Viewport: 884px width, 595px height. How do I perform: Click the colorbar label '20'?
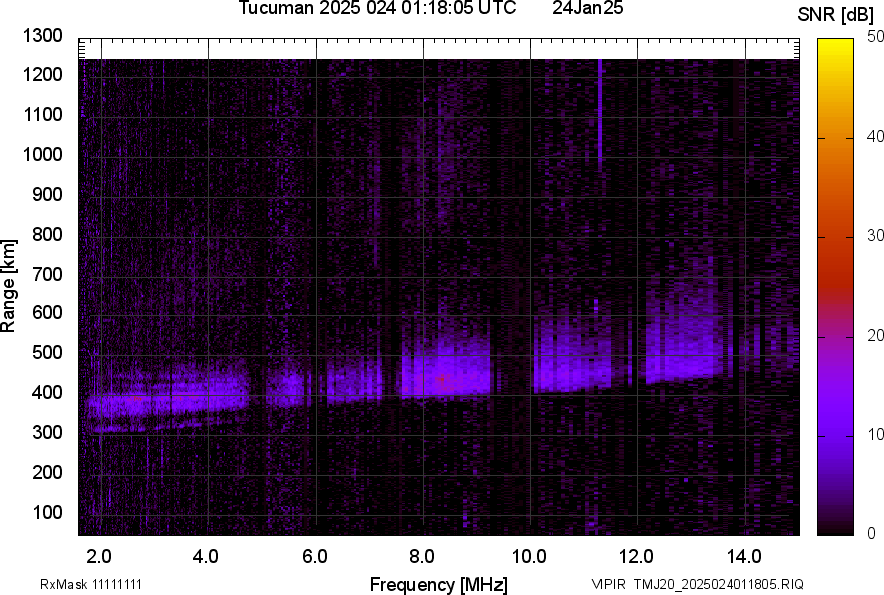click(876, 335)
